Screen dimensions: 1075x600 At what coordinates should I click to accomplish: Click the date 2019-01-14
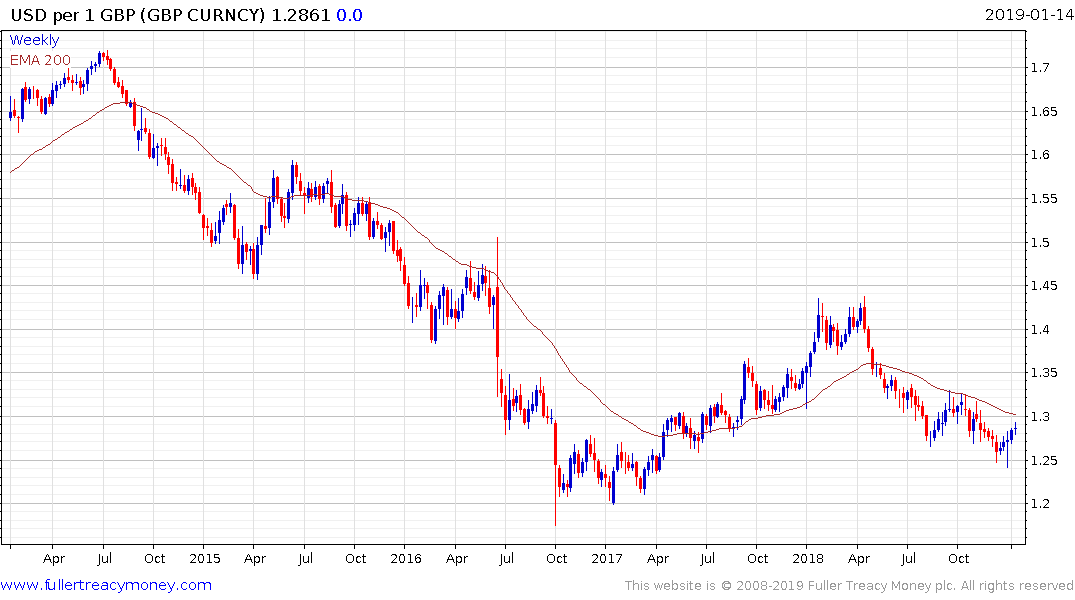point(1029,14)
